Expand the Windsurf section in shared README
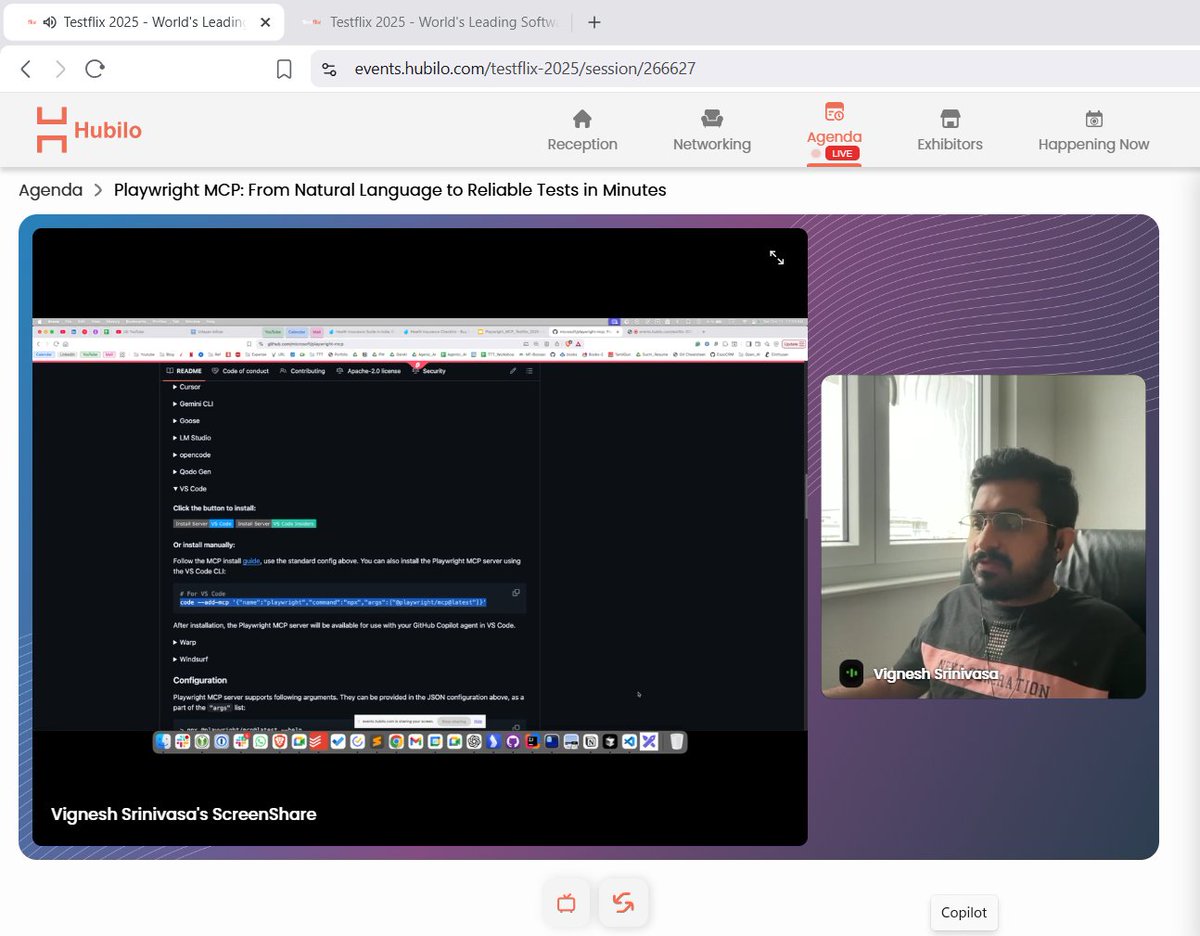Viewport: 1200px width, 936px height. click(x=190, y=659)
